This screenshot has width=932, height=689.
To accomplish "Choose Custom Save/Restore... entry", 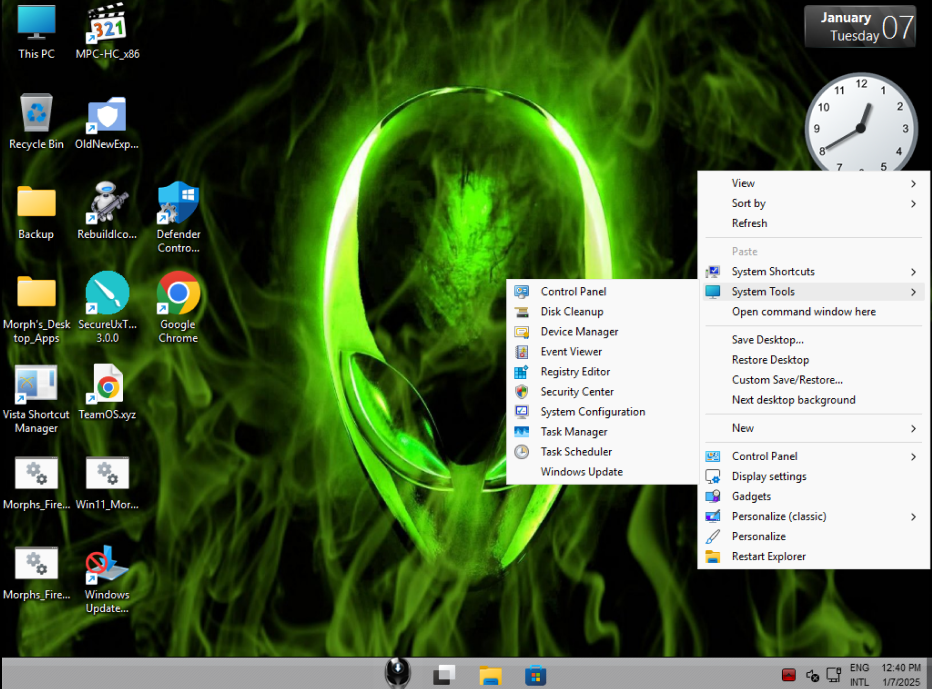I will (813, 380).
